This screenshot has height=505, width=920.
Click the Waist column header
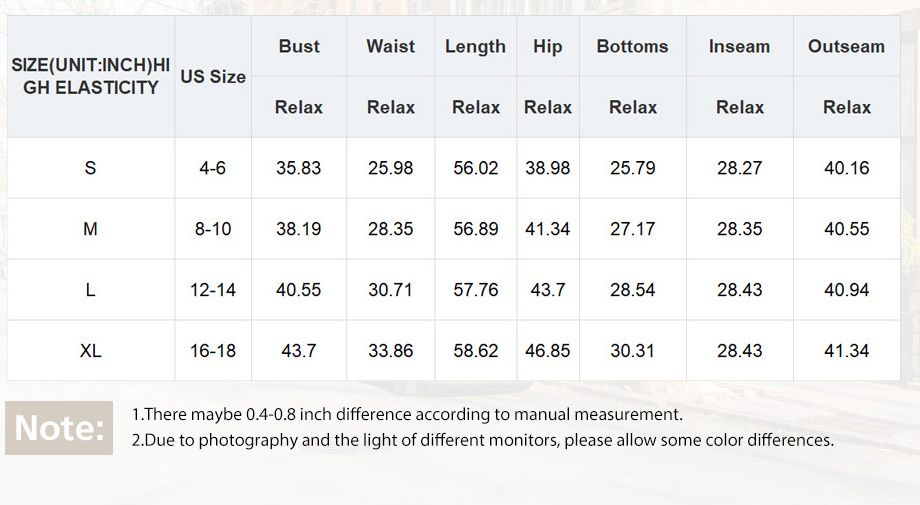point(390,46)
